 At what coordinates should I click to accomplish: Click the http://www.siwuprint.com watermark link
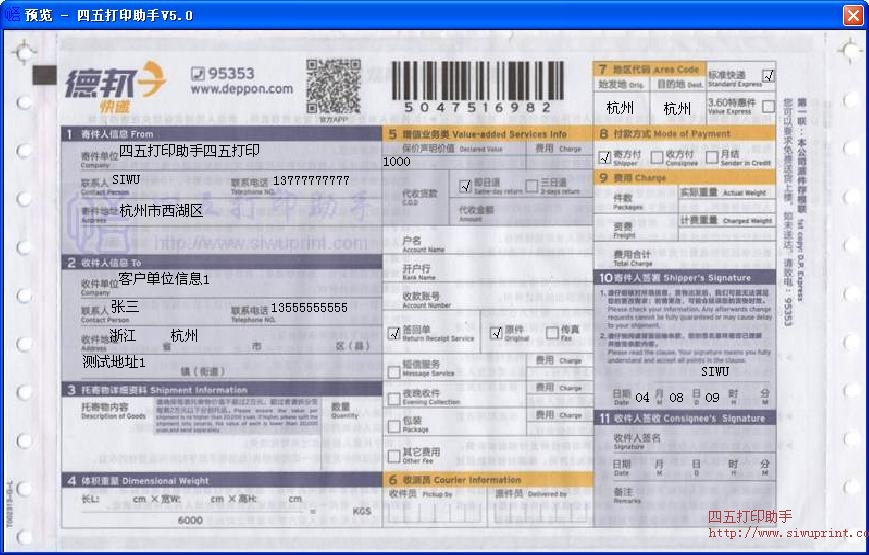(787, 533)
